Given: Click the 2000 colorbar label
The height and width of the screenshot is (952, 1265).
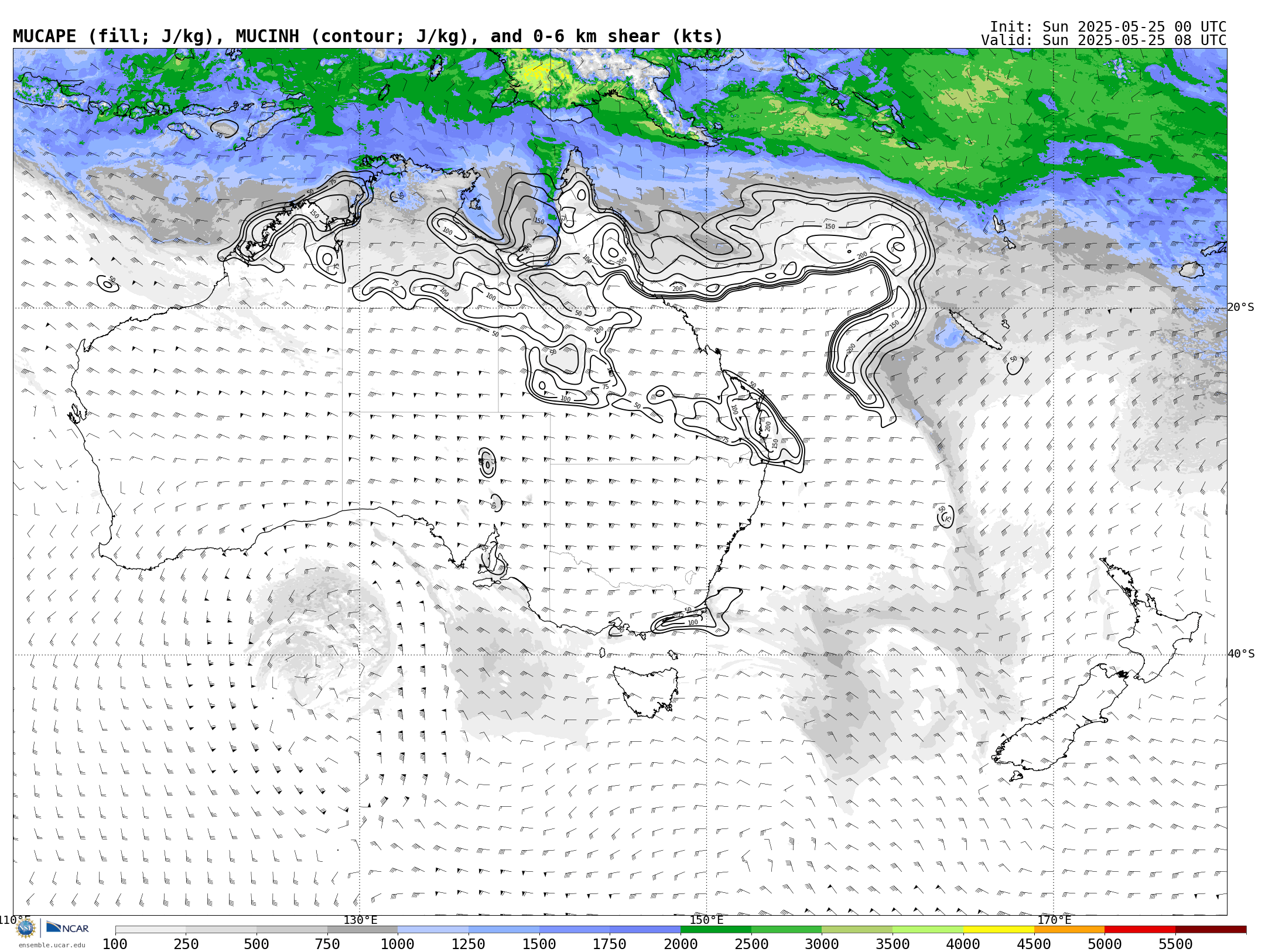Looking at the screenshot, I should pos(681,944).
